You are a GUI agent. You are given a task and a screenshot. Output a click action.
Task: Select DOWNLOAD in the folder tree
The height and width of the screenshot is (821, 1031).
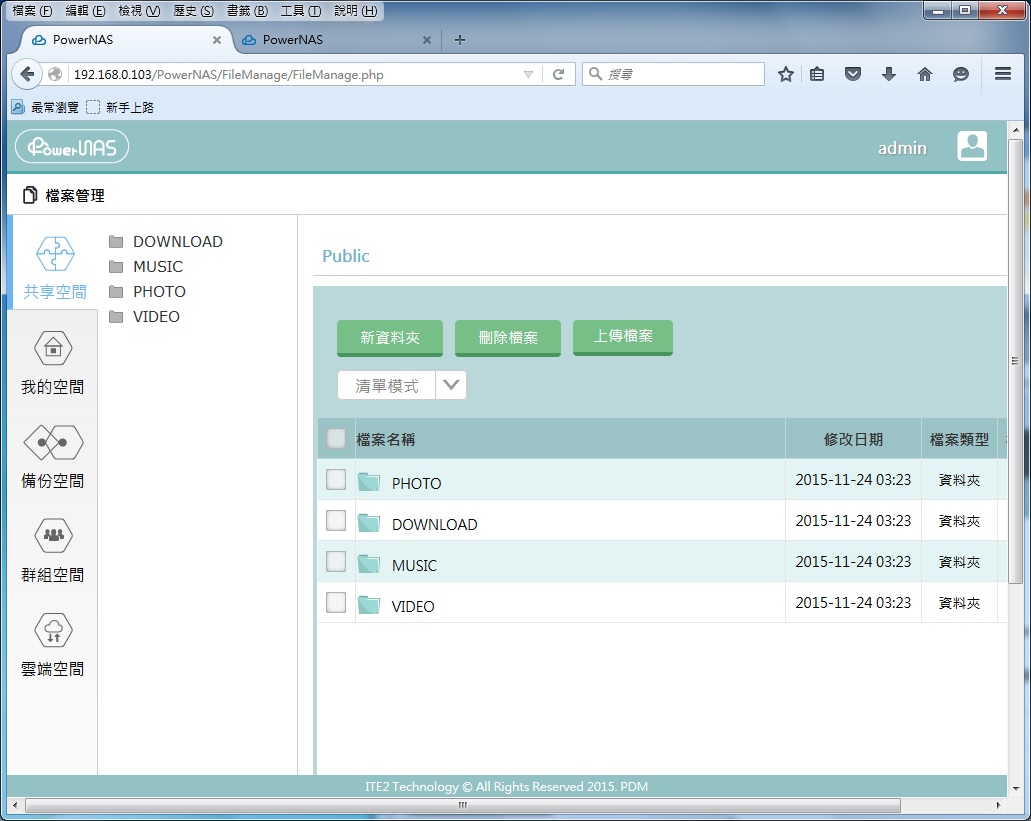[x=178, y=242]
